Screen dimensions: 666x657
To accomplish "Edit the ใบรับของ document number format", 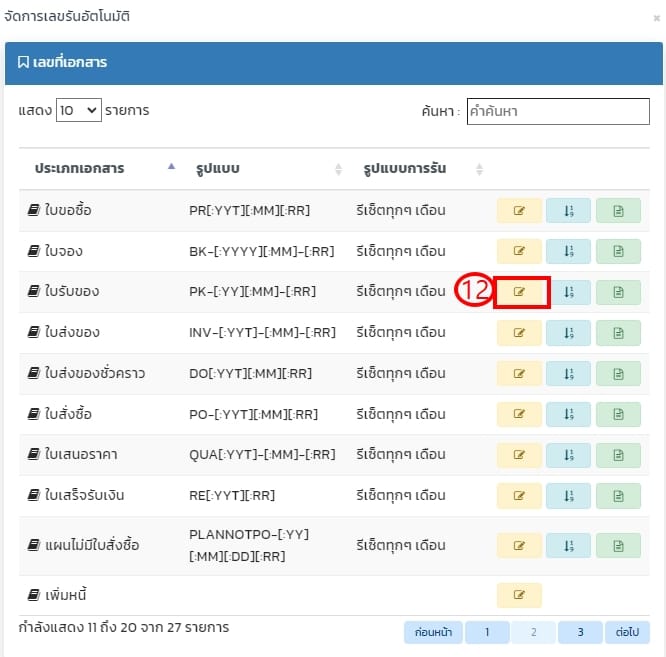I will coord(519,292).
